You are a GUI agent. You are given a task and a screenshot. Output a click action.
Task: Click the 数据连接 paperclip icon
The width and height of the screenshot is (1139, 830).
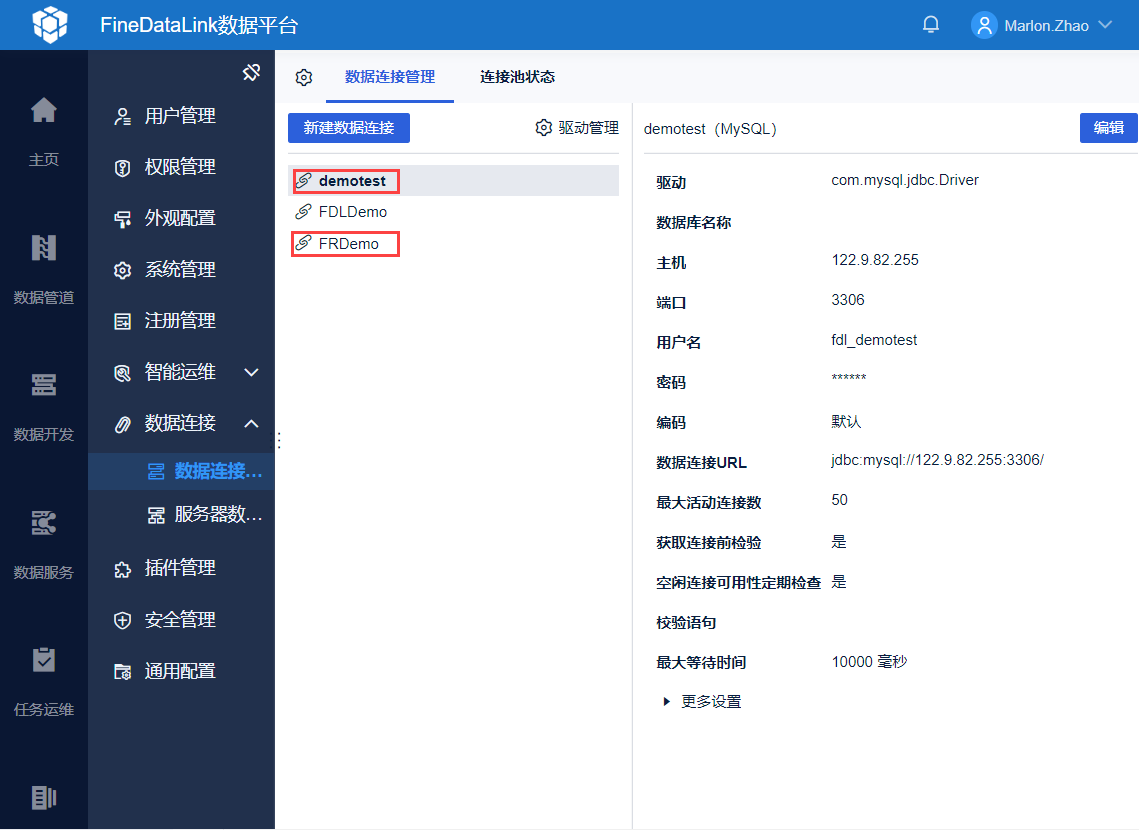123,424
